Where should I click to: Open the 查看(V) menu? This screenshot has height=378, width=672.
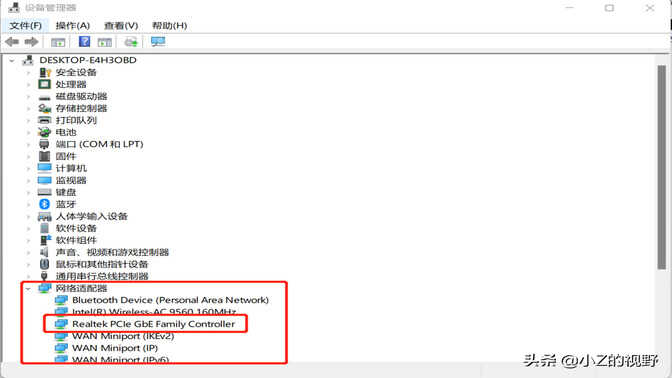click(x=121, y=26)
